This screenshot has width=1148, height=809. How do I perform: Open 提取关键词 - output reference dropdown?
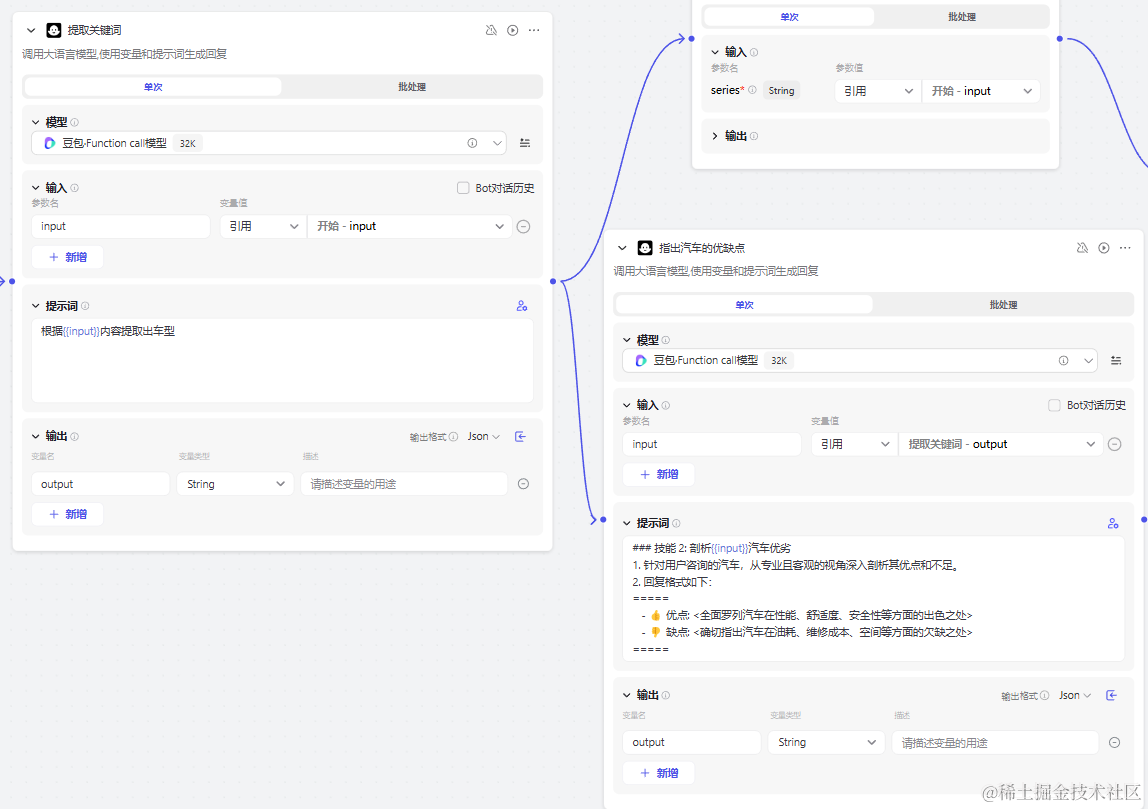click(1001, 444)
